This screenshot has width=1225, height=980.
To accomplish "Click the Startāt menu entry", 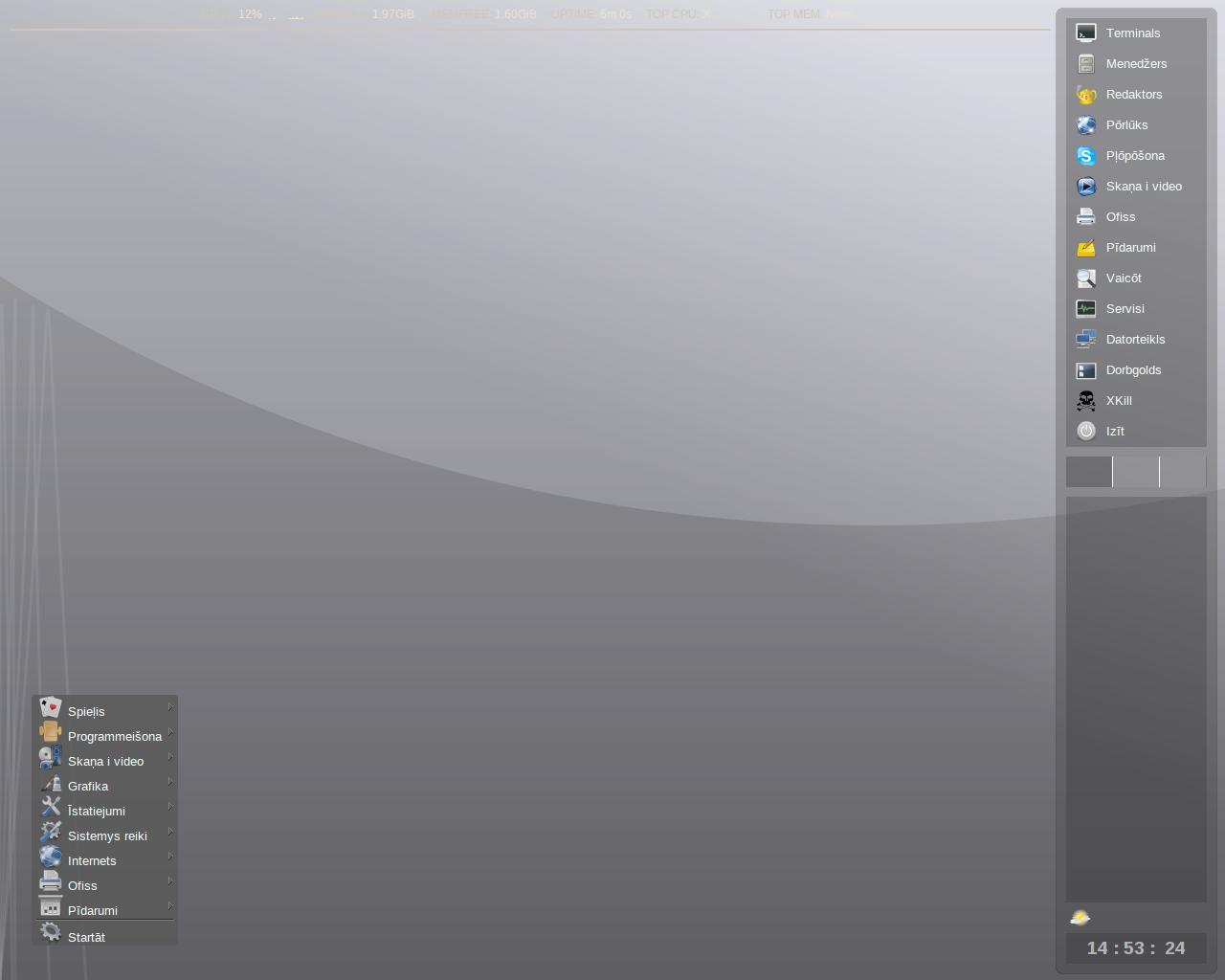I will tap(105, 934).
